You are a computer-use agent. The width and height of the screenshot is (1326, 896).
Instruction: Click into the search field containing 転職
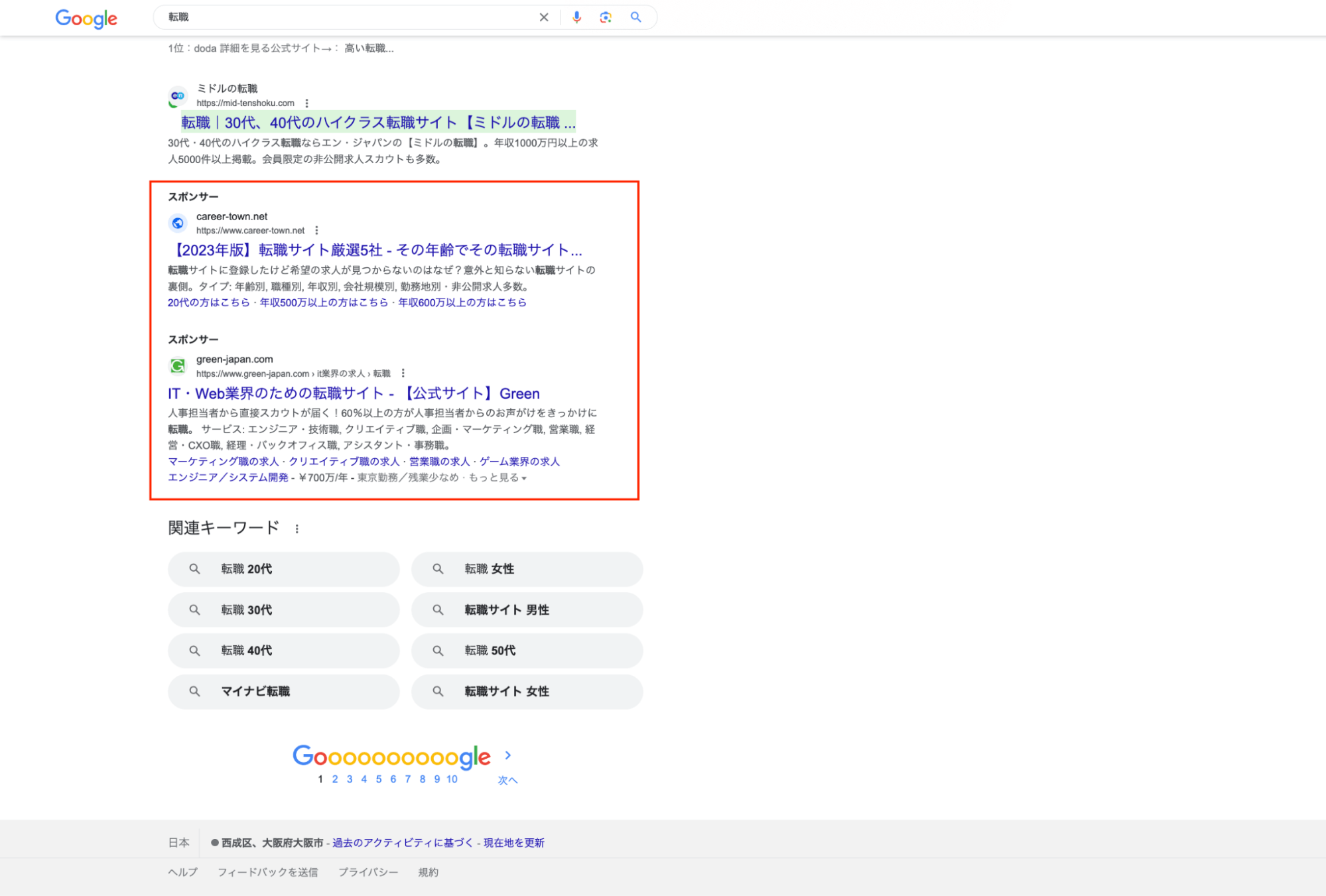[x=348, y=17]
